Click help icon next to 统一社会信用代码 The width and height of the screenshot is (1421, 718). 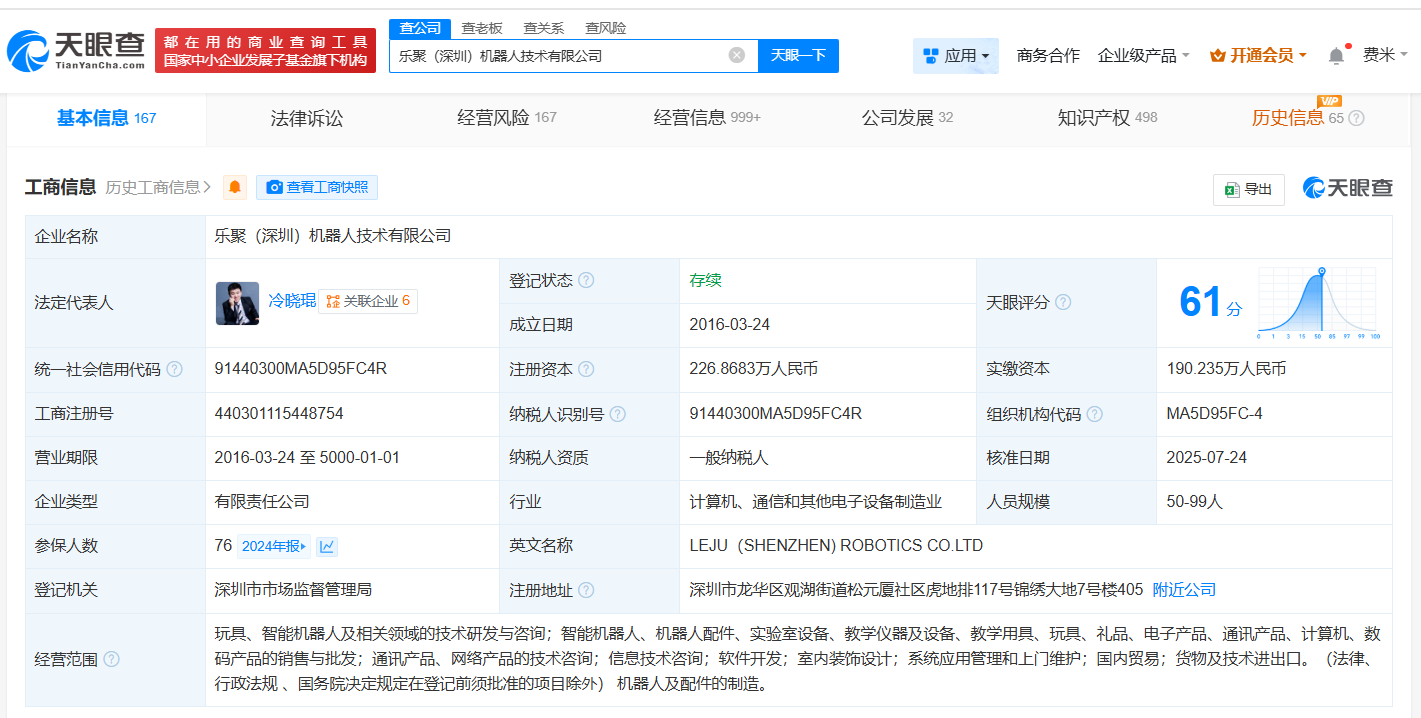click(x=175, y=369)
